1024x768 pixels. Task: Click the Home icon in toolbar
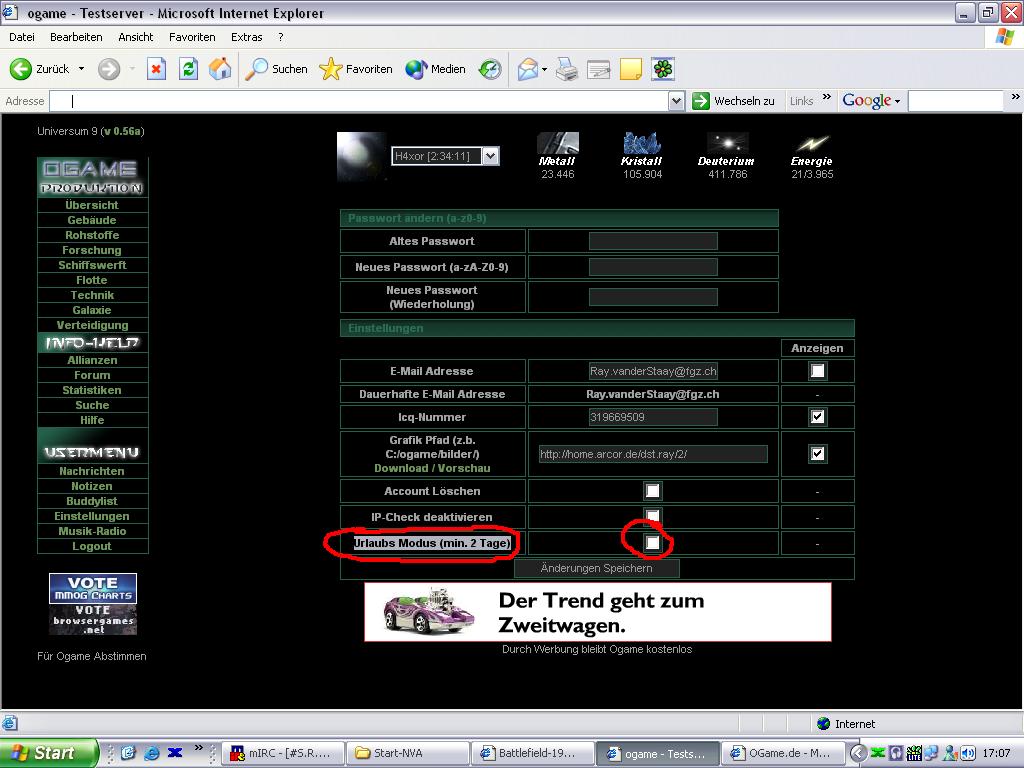(220, 69)
